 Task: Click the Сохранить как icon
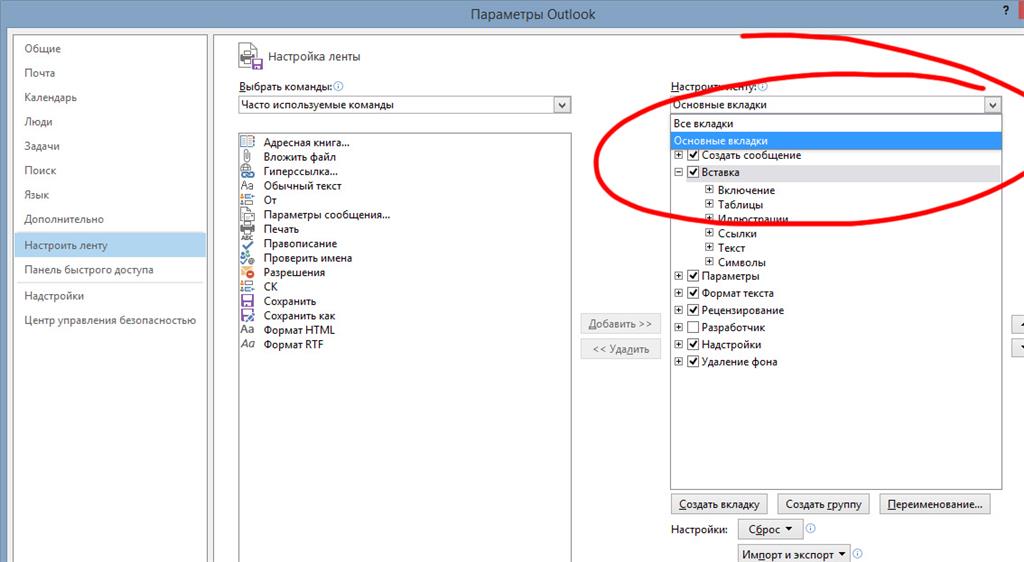coord(248,315)
